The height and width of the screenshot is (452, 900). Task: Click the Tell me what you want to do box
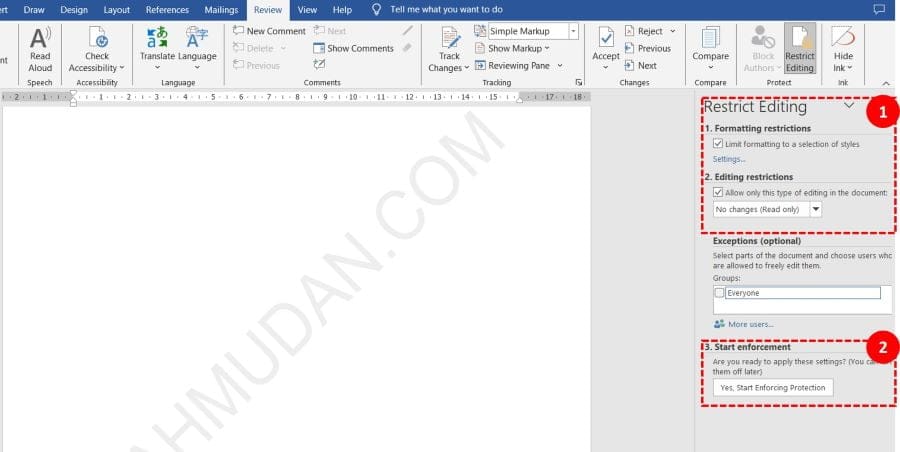point(446,10)
